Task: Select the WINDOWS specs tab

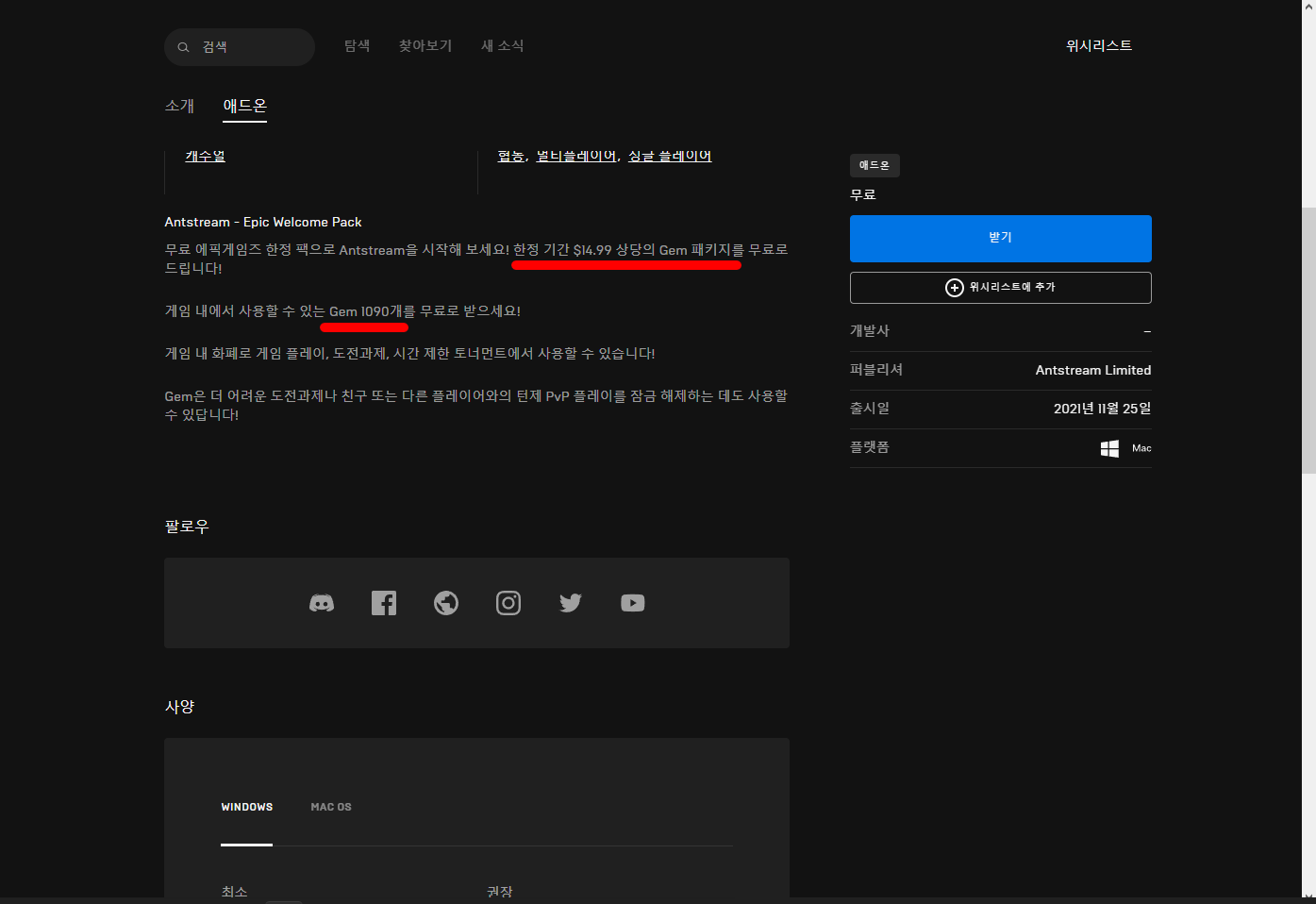Action: coord(247,808)
